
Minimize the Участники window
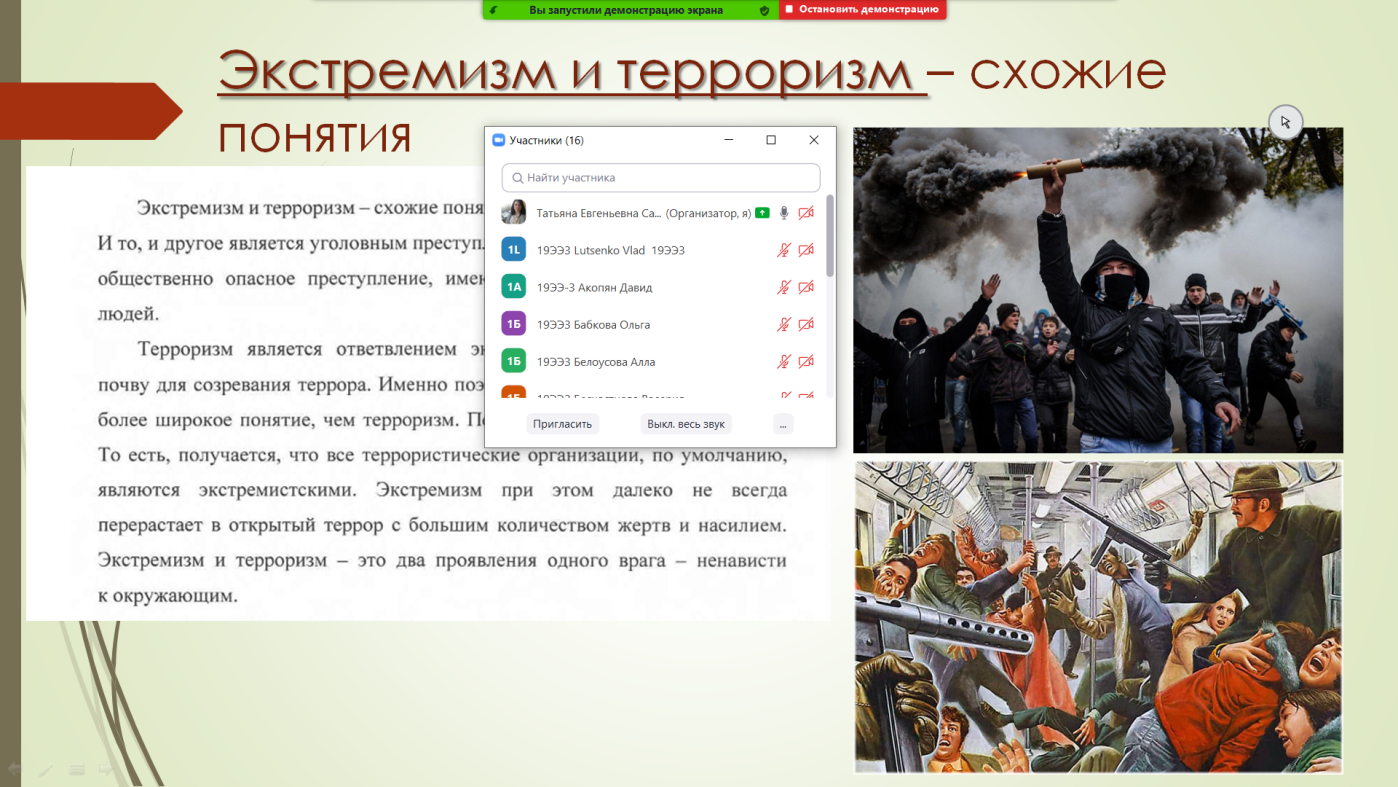(729, 140)
